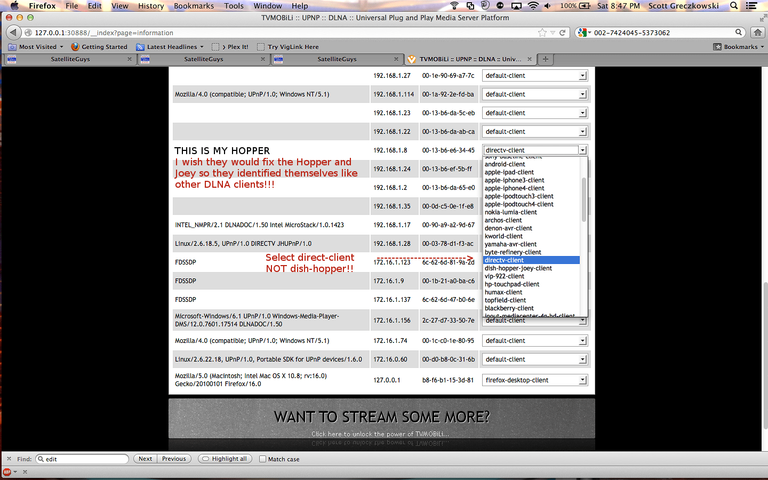Pick blackberry-client from the dropdown list
This screenshot has width=768, height=480.
509,308
